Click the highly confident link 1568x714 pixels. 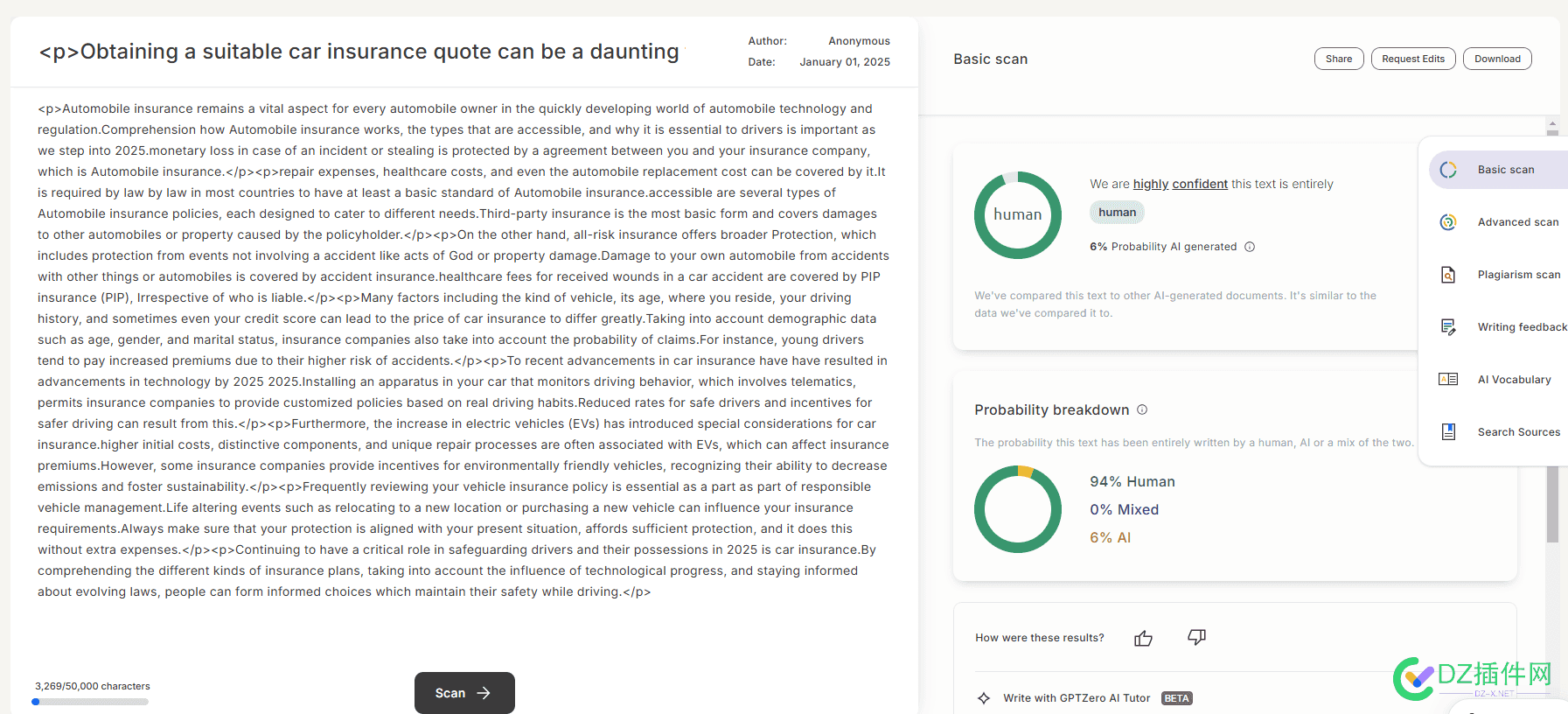coord(1181,184)
